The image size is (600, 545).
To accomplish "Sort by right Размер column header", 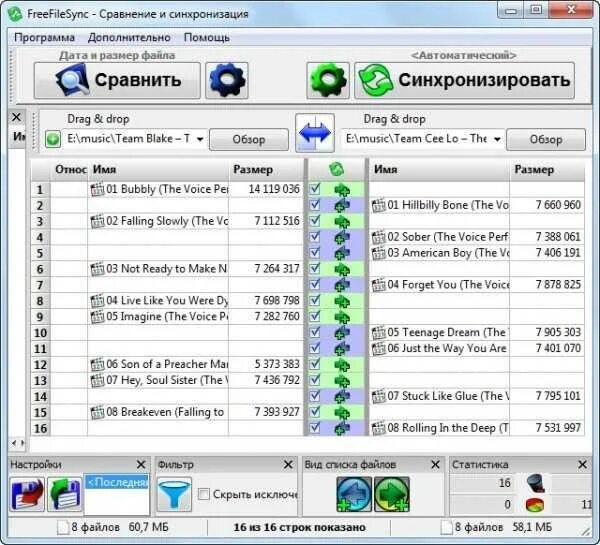I will 547,170.
